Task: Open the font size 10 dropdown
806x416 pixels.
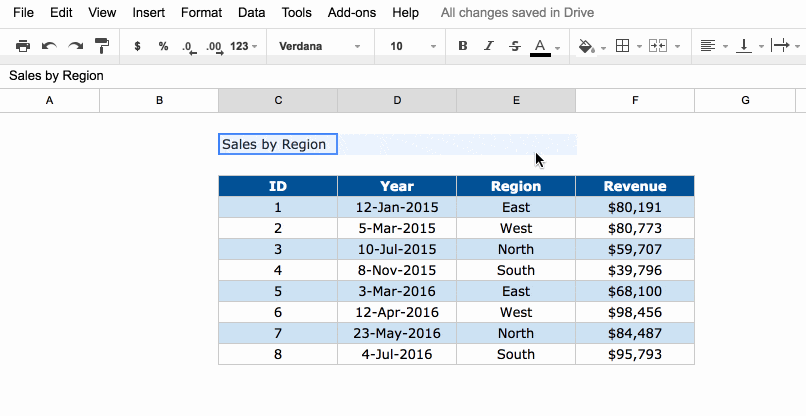Action: 412,46
